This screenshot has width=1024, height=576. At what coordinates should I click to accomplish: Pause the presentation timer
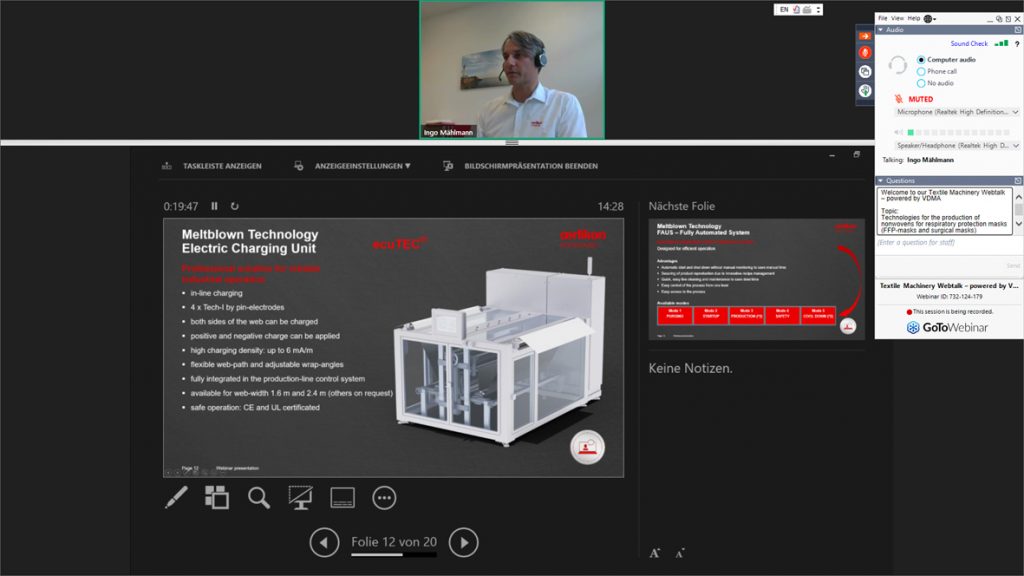(214, 206)
